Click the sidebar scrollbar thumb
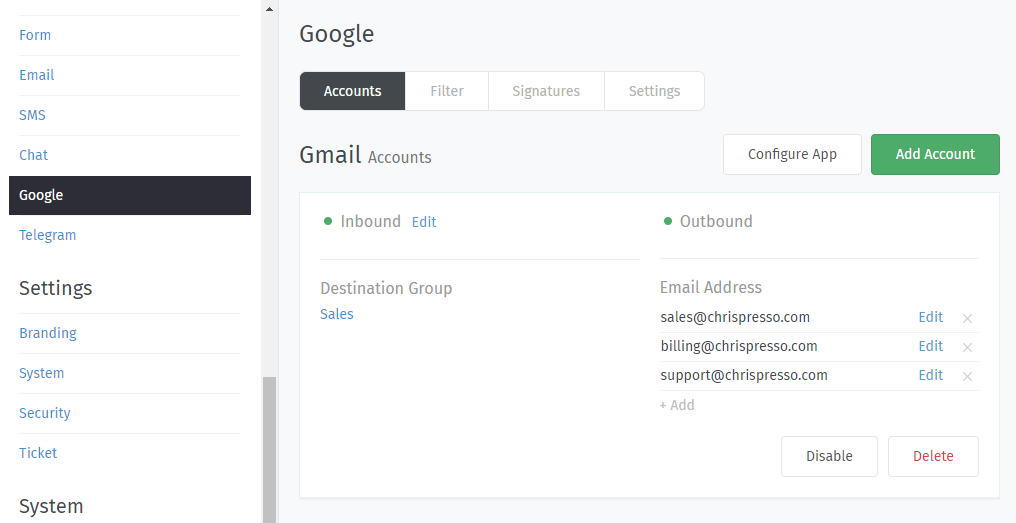The height and width of the screenshot is (523, 1016). point(270,450)
